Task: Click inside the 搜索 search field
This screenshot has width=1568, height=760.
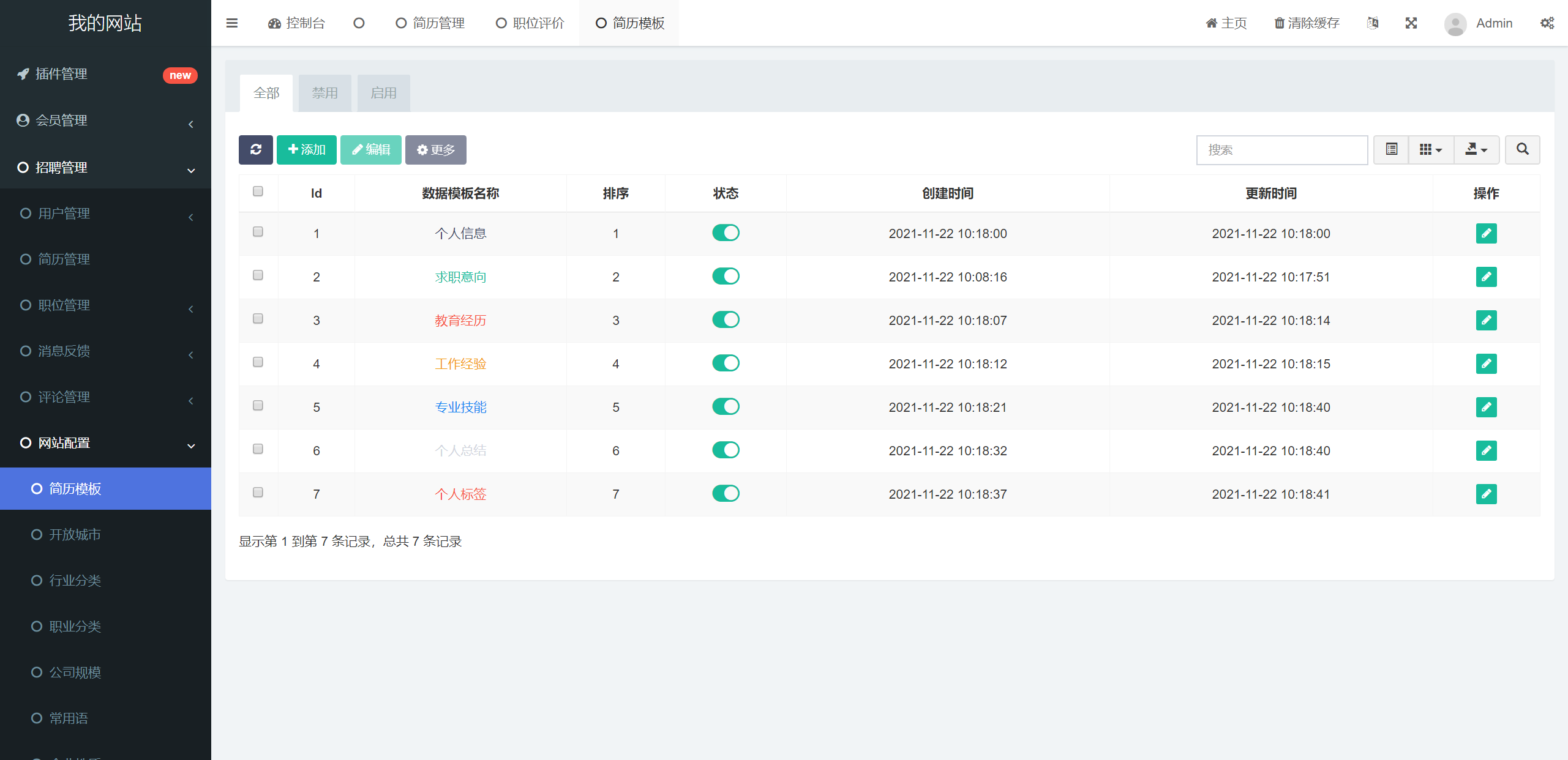Action: pyautogui.click(x=1282, y=150)
